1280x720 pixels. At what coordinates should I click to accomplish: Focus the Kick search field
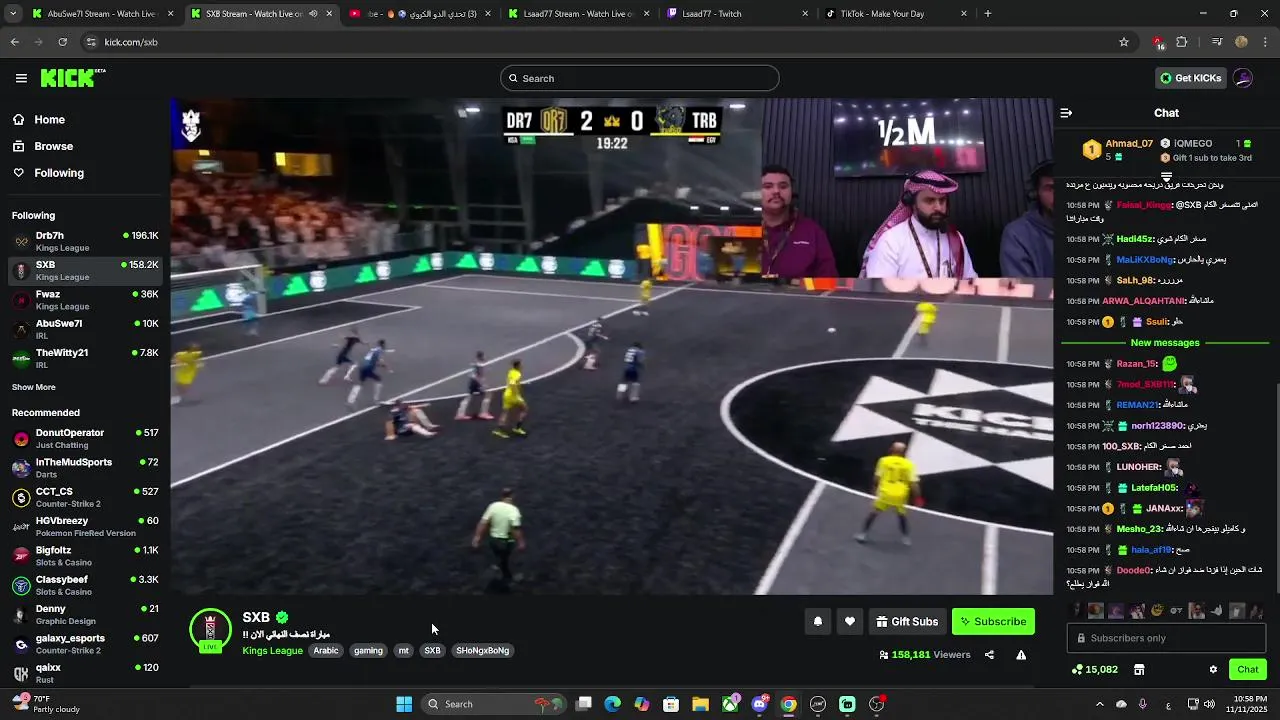tap(640, 78)
